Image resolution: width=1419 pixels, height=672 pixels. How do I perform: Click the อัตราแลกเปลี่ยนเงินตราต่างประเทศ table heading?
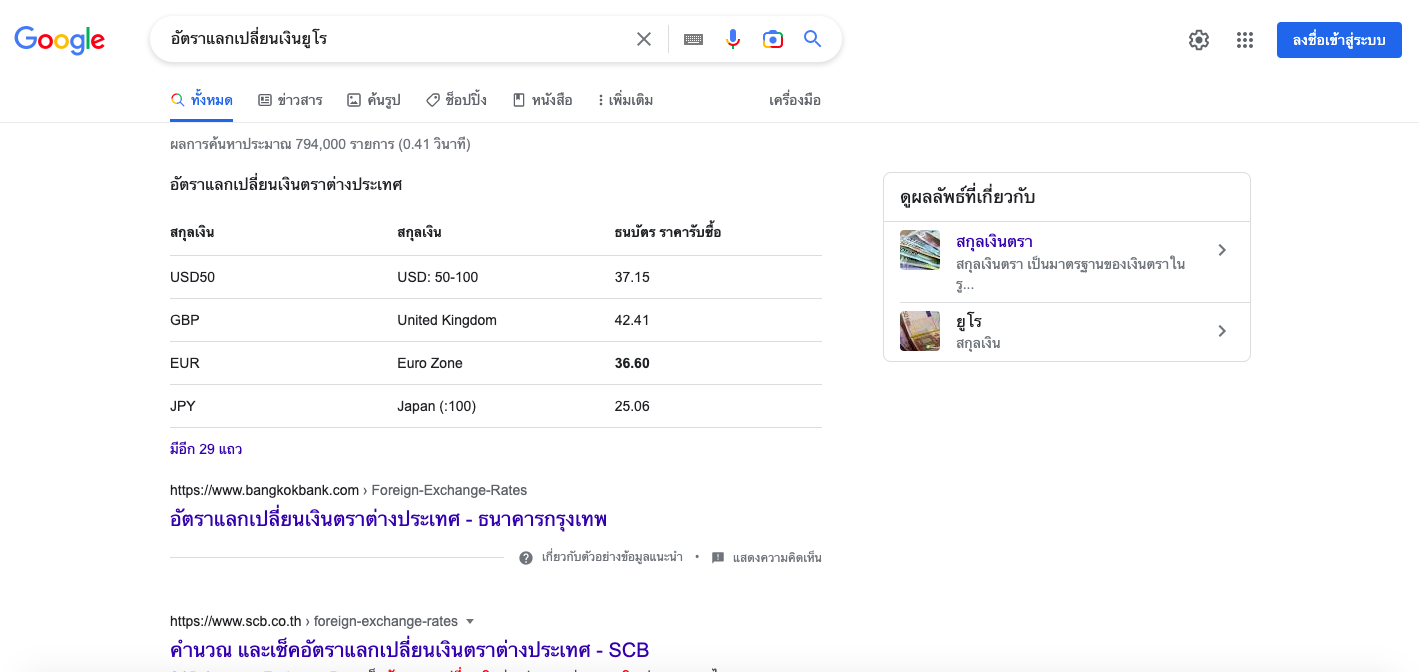pyautogui.click(x=286, y=185)
